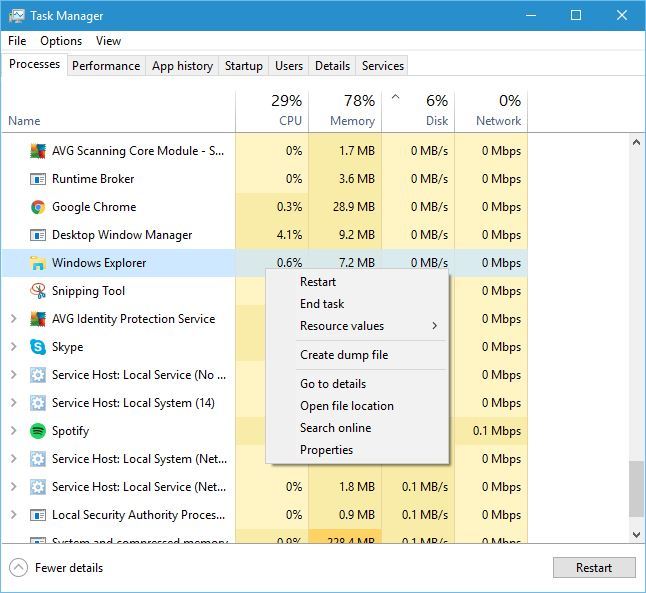This screenshot has width=646, height=593.
Task: Click the Service Host: Local System (Net... gear icon
Action: (x=38, y=459)
